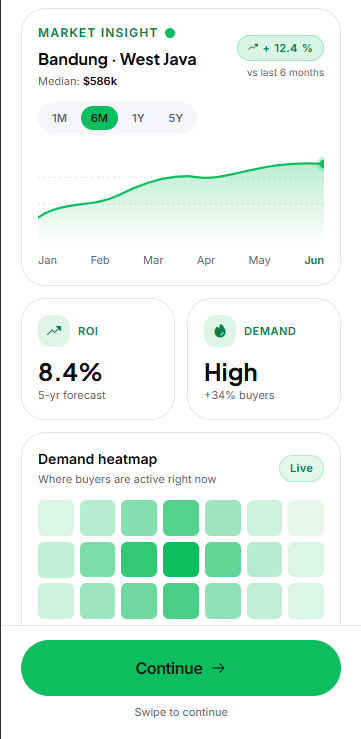Click the Jan label on the chart axis

[x=47, y=260]
